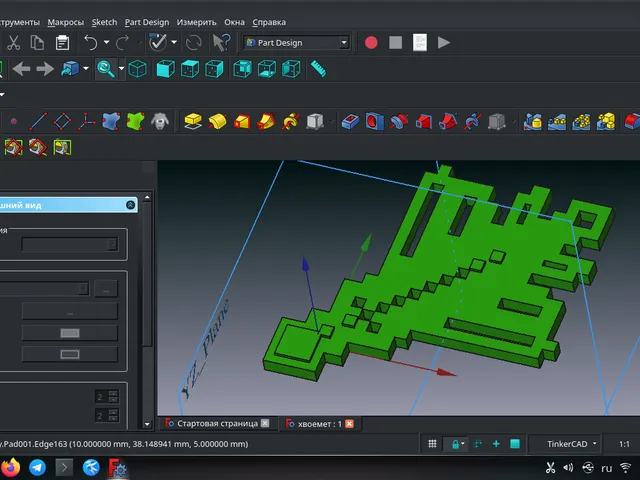This screenshot has width=640, height=480.
Task: Click the Pocket tool icon
Action: 350,121
